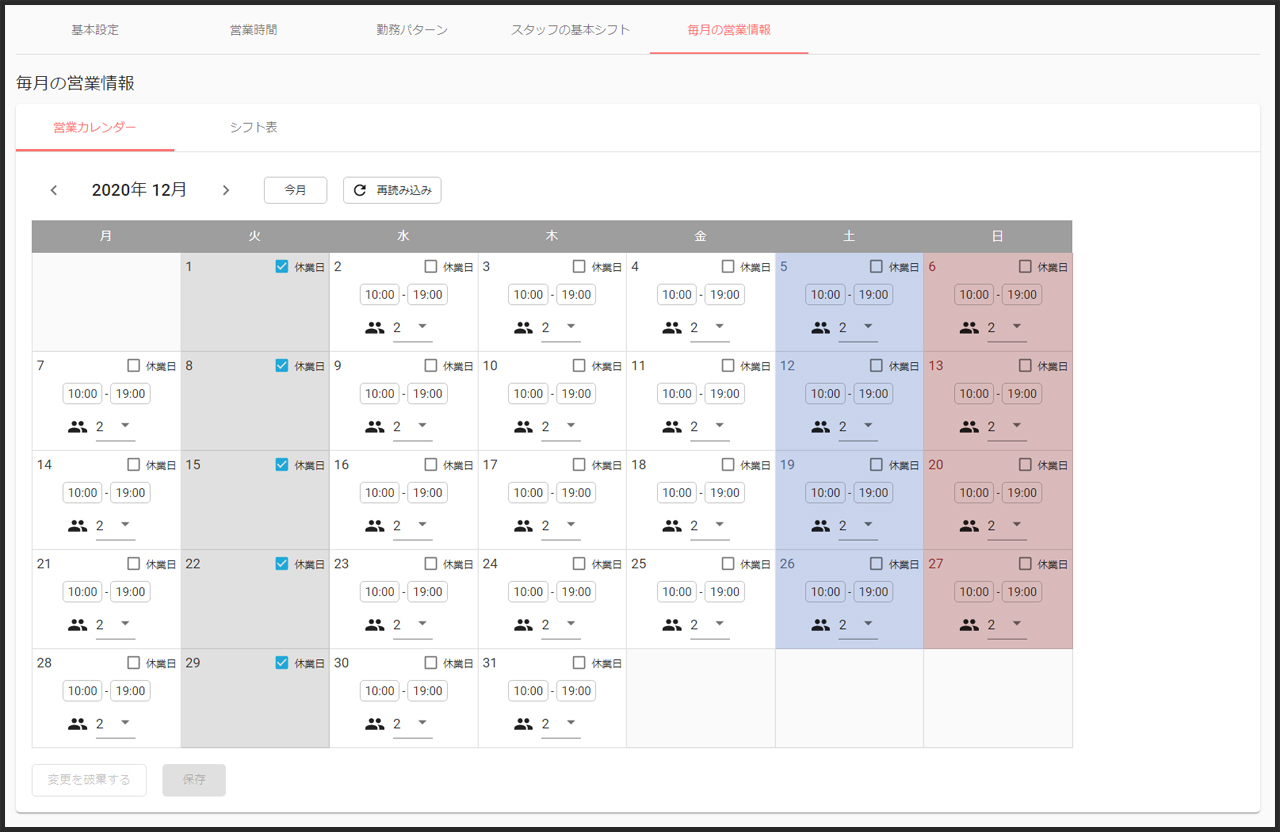
Task: Uncheck 休業日 checkbox for December 22
Action: [282, 564]
